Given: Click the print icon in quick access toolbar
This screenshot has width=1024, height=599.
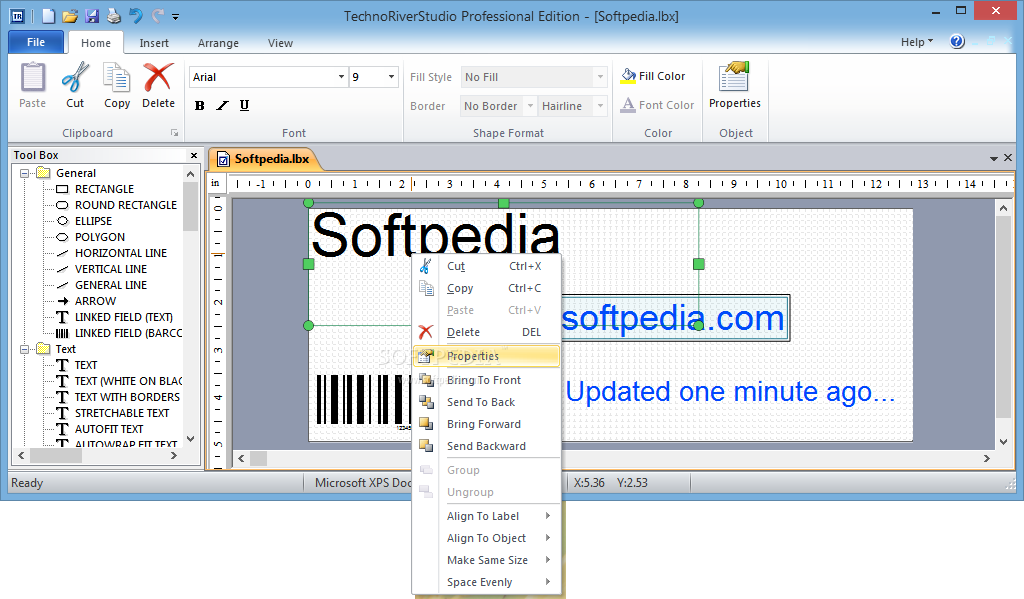Looking at the screenshot, I should tap(114, 16).
